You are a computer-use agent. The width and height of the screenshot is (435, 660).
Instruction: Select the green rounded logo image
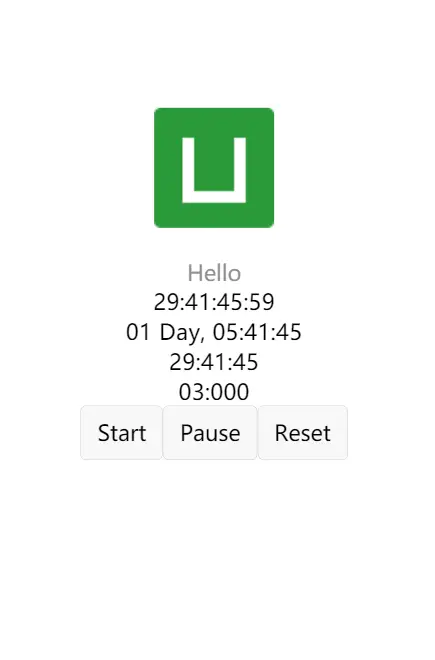[x=214, y=168]
